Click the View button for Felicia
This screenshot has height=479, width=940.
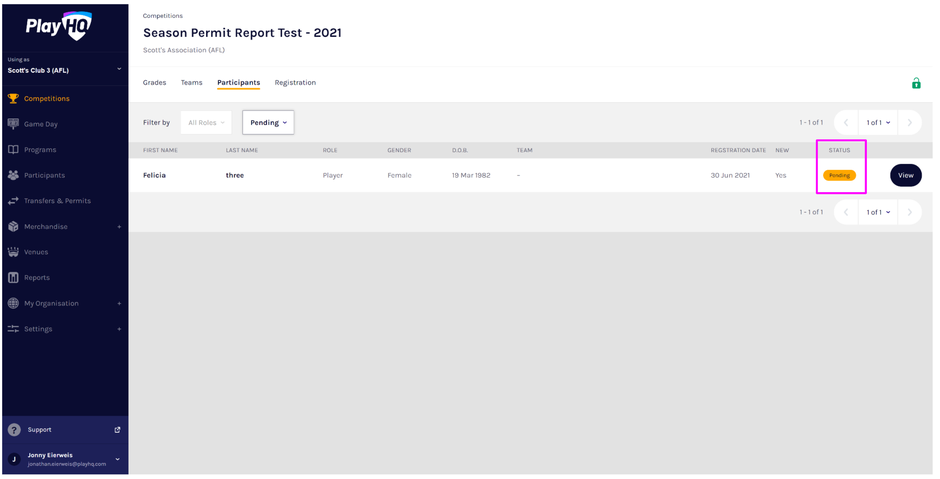[905, 175]
